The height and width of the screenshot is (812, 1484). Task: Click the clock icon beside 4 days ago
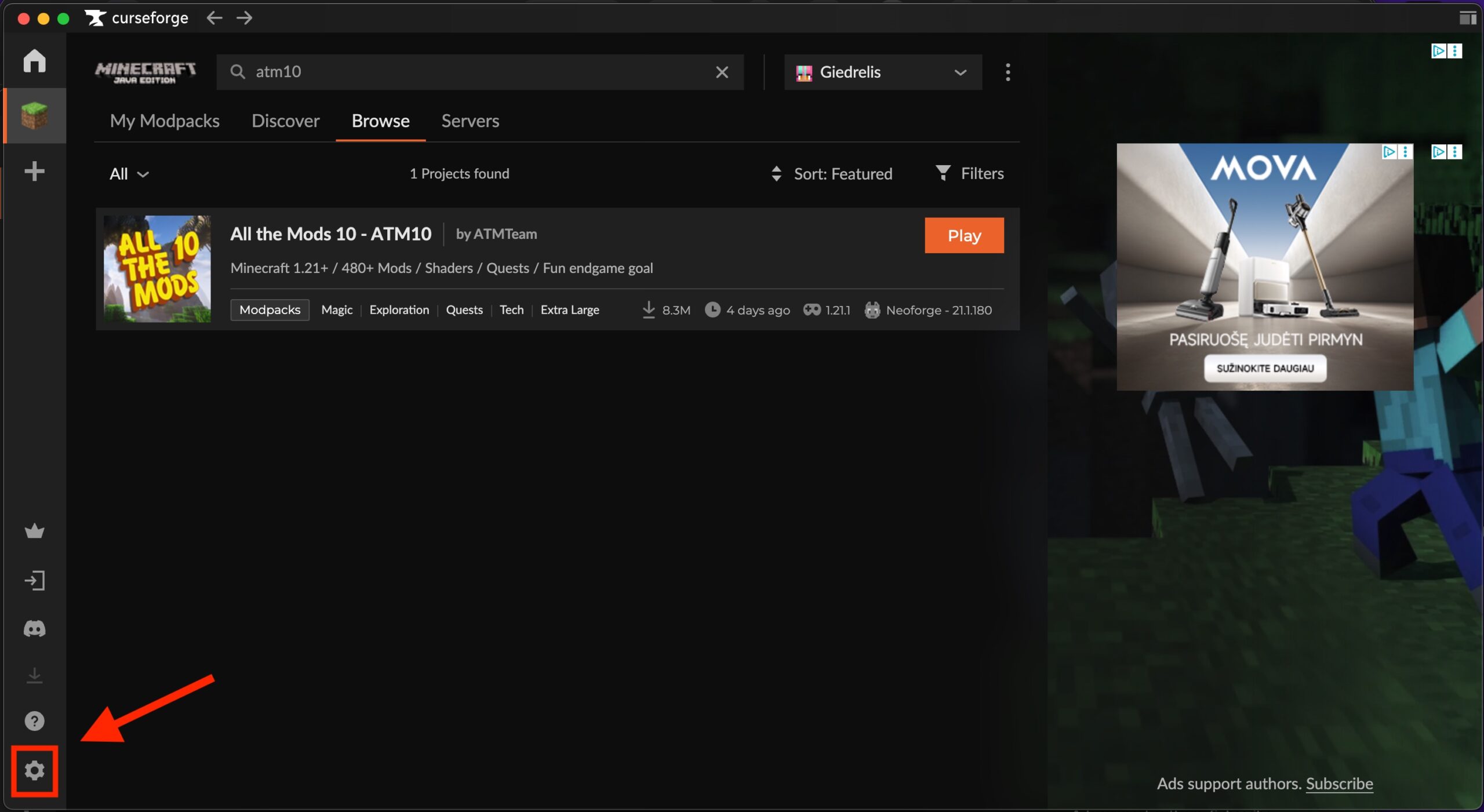(712, 309)
